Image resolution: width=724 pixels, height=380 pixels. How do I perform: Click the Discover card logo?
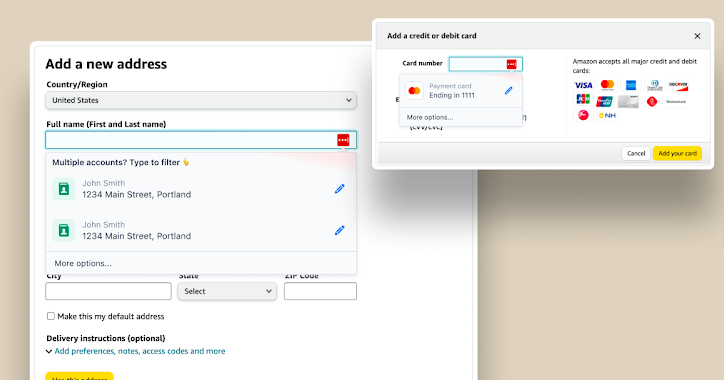678,85
